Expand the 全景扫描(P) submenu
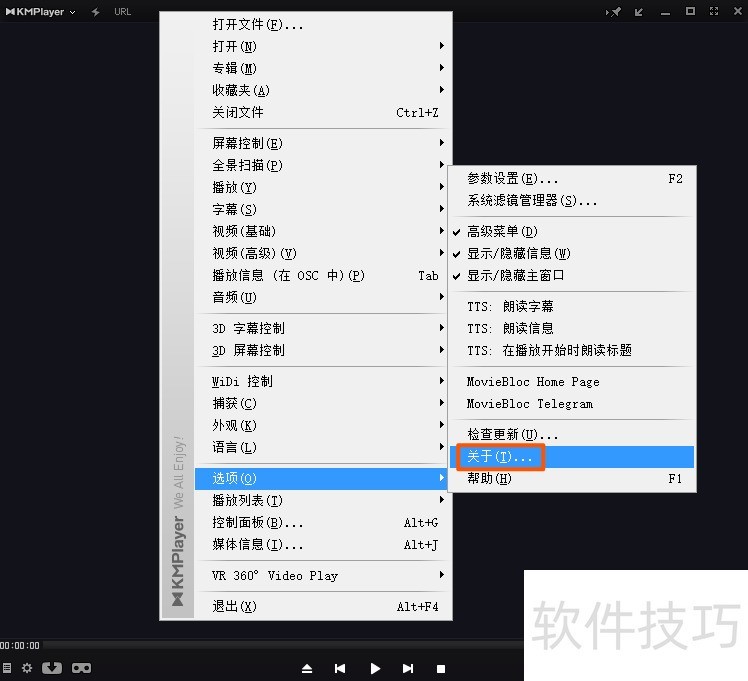Viewport: 748px width, 681px height. (x=323, y=165)
